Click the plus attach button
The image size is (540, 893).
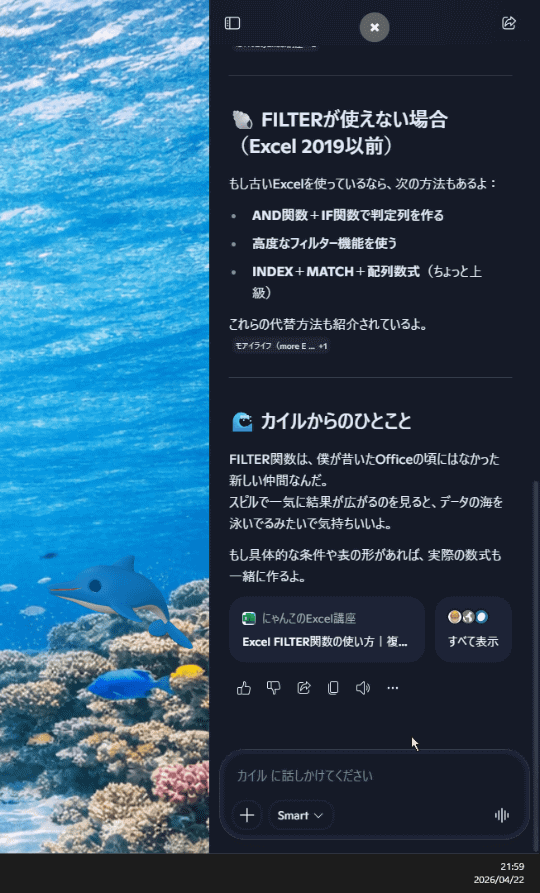[247, 815]
